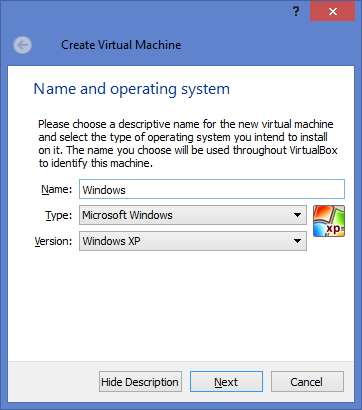362x410 pixels.
Task: Click the back arrow icon
Action: pos(23,45)
